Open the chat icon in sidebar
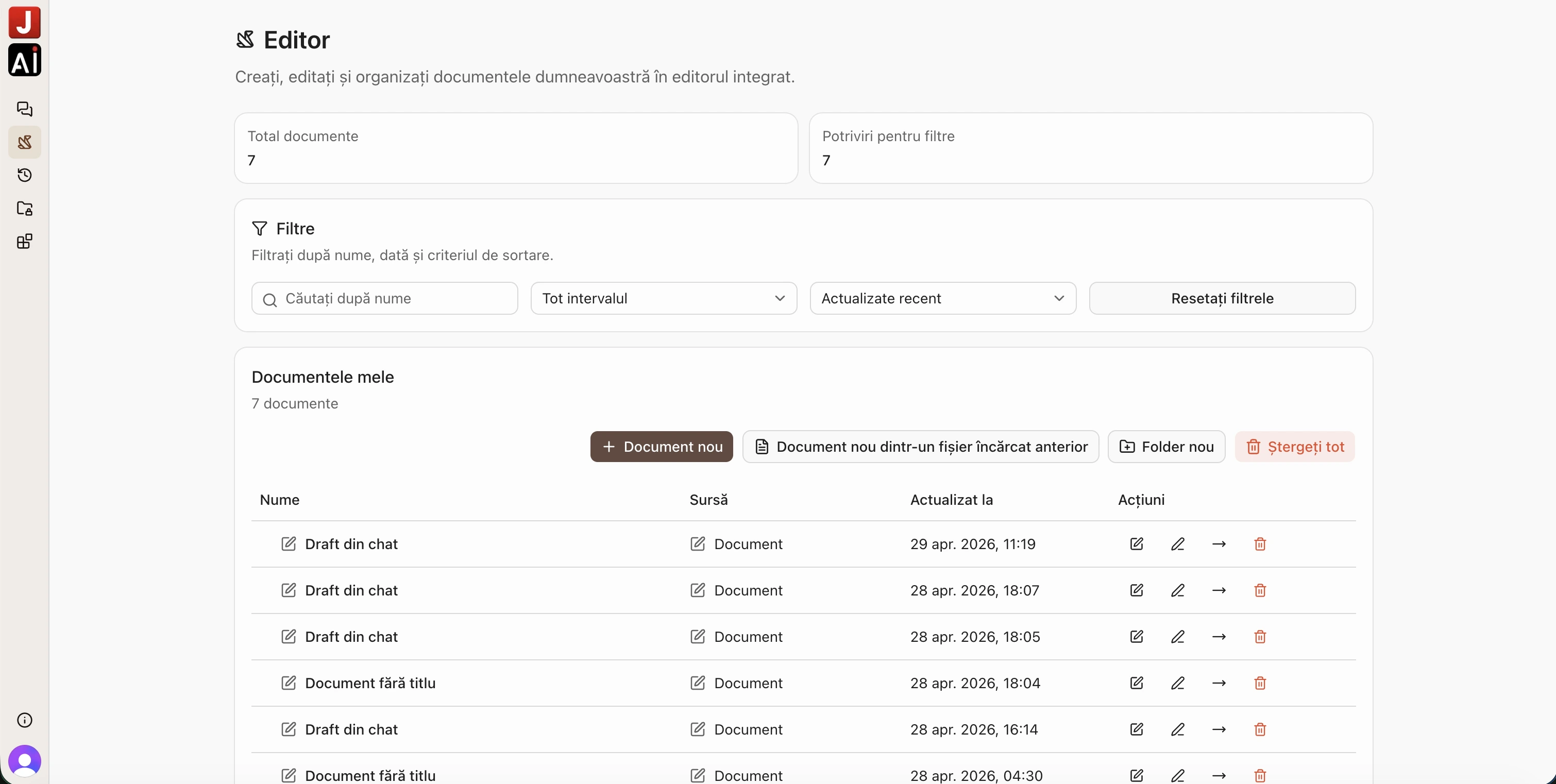The image size is (1556, 784). tap(25, 109)
